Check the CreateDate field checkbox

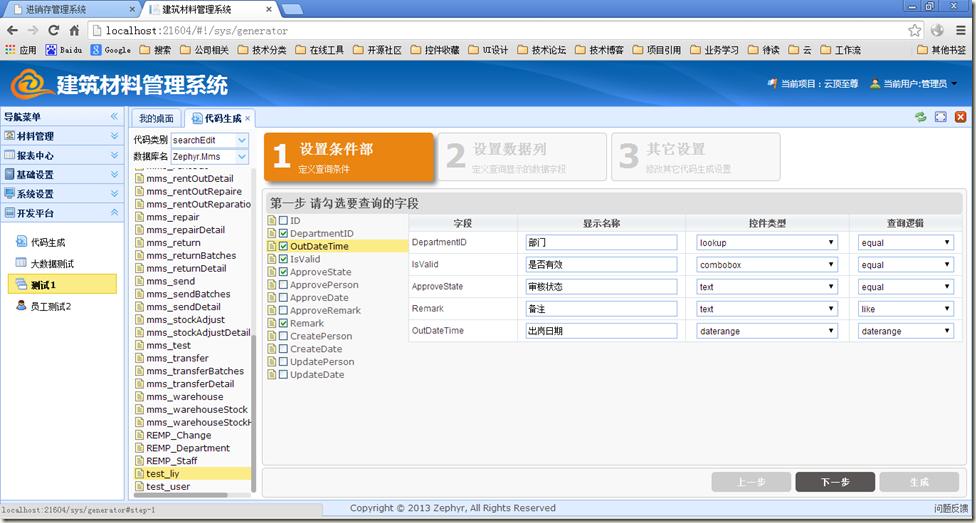point(283,349)
